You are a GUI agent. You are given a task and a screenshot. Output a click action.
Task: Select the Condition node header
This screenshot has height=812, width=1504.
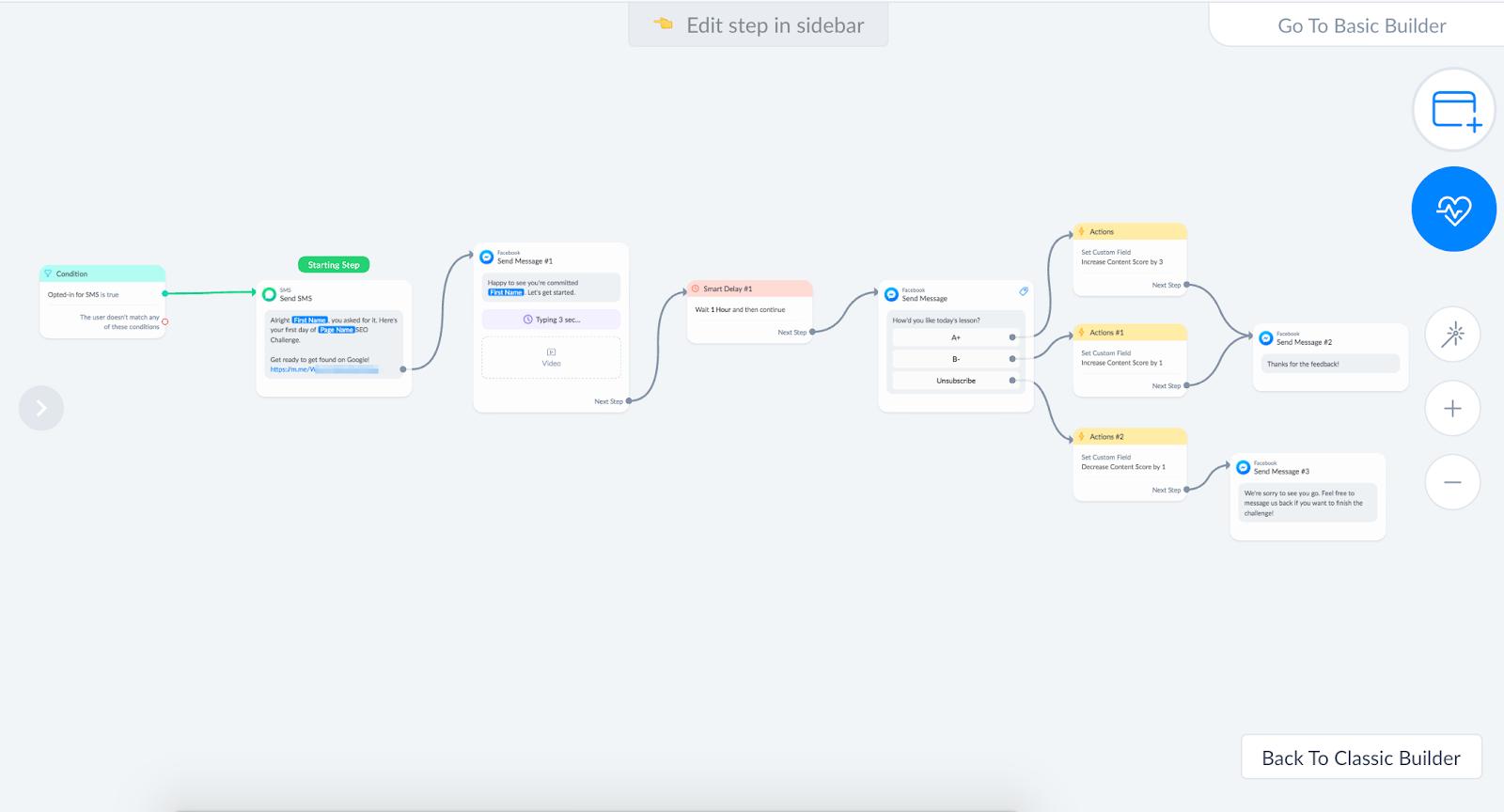click(x=102, y=273)
